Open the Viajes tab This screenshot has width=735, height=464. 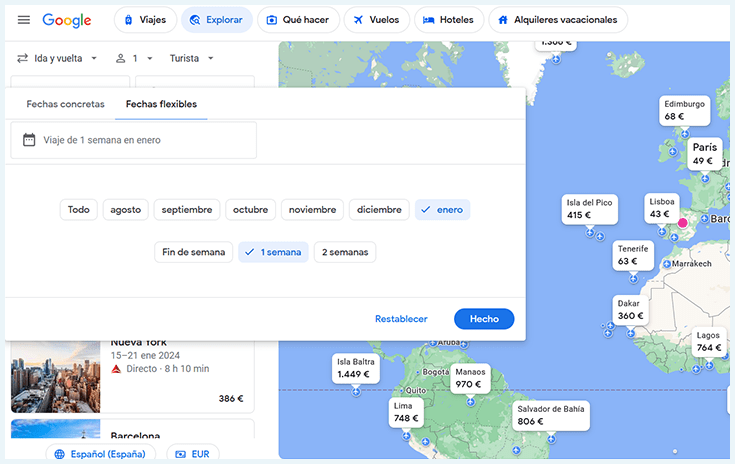(145, 20)
